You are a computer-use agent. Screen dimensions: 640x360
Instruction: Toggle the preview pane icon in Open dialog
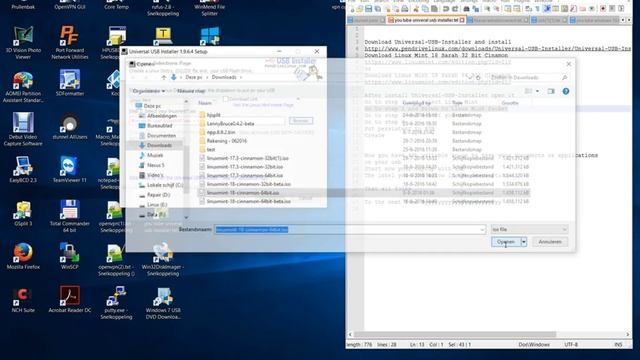(x=551, y=91)
